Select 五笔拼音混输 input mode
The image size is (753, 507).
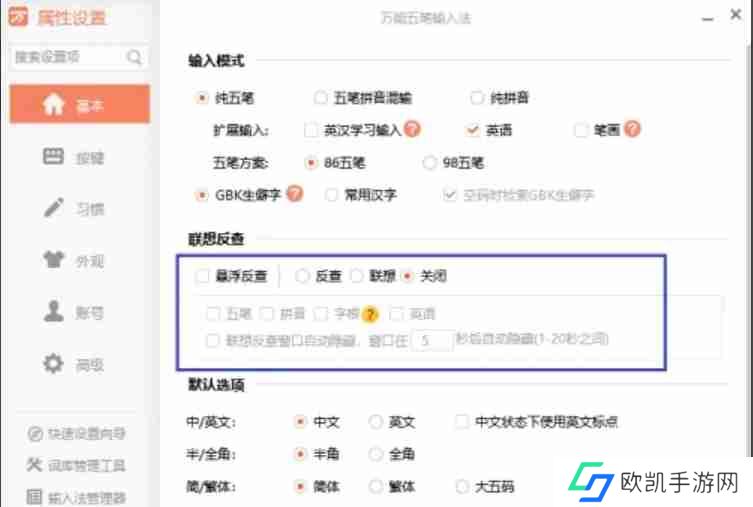click(320, 98)
